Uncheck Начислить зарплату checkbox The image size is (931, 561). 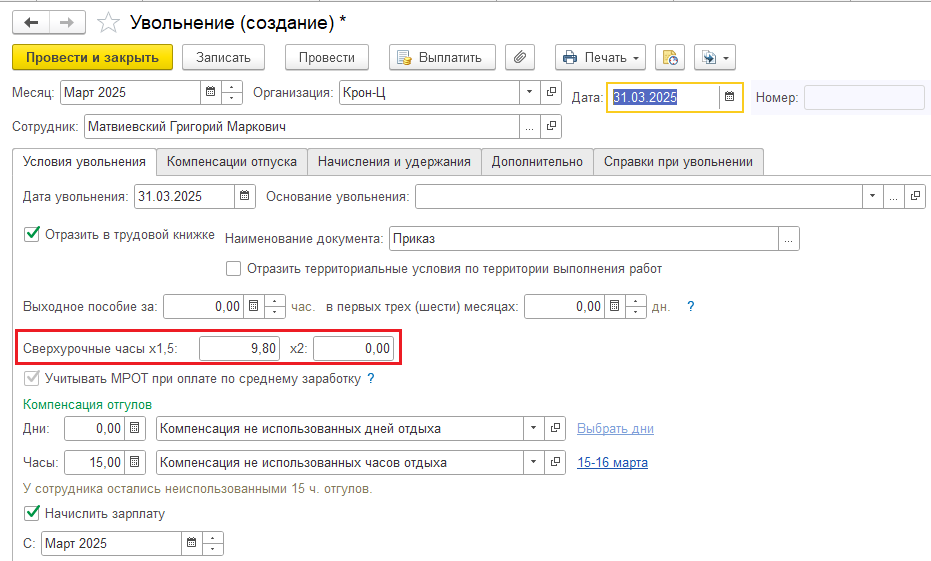tap(31, 513)
